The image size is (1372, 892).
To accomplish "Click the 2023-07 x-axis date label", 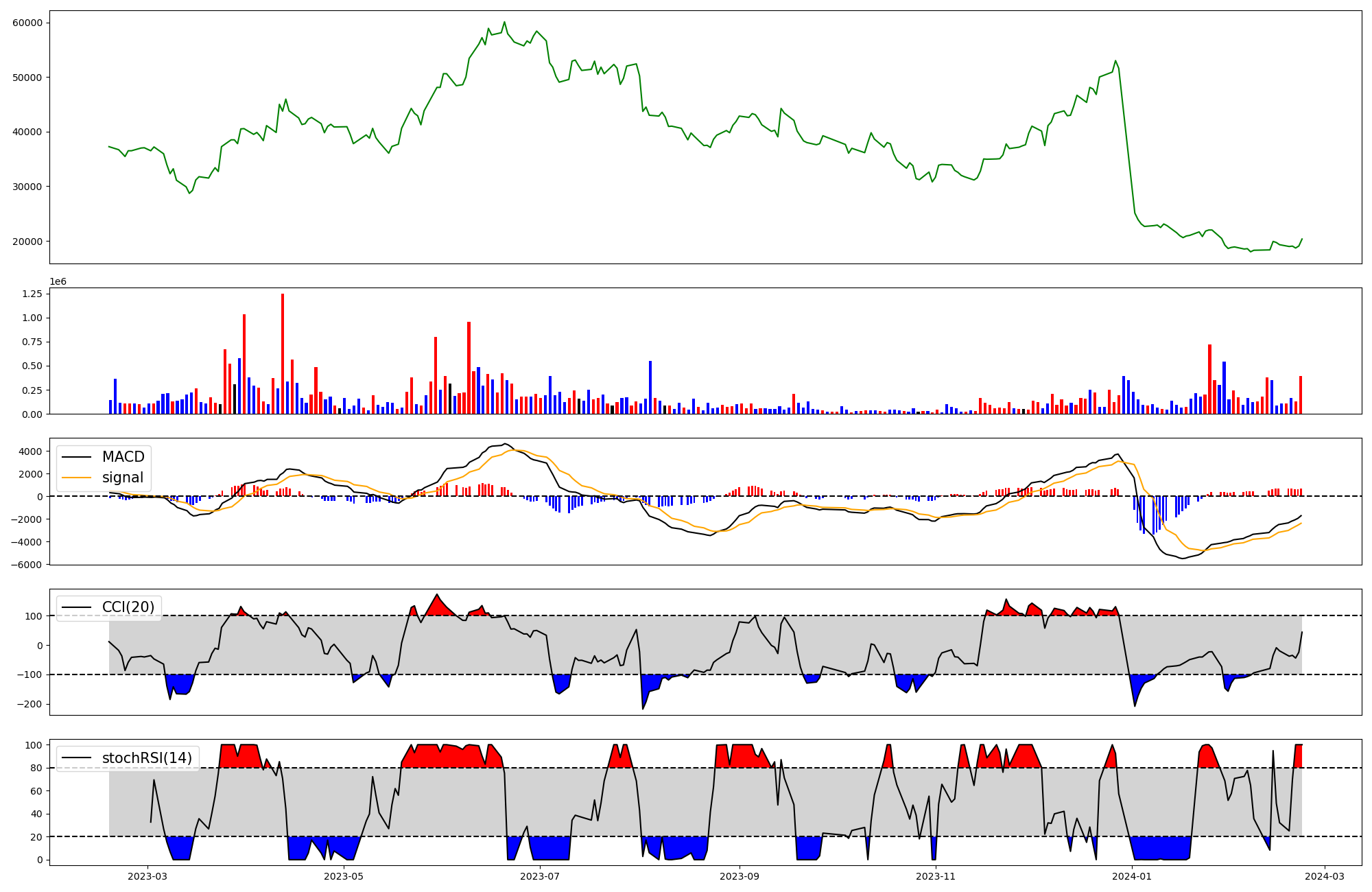I will [541, 876].
